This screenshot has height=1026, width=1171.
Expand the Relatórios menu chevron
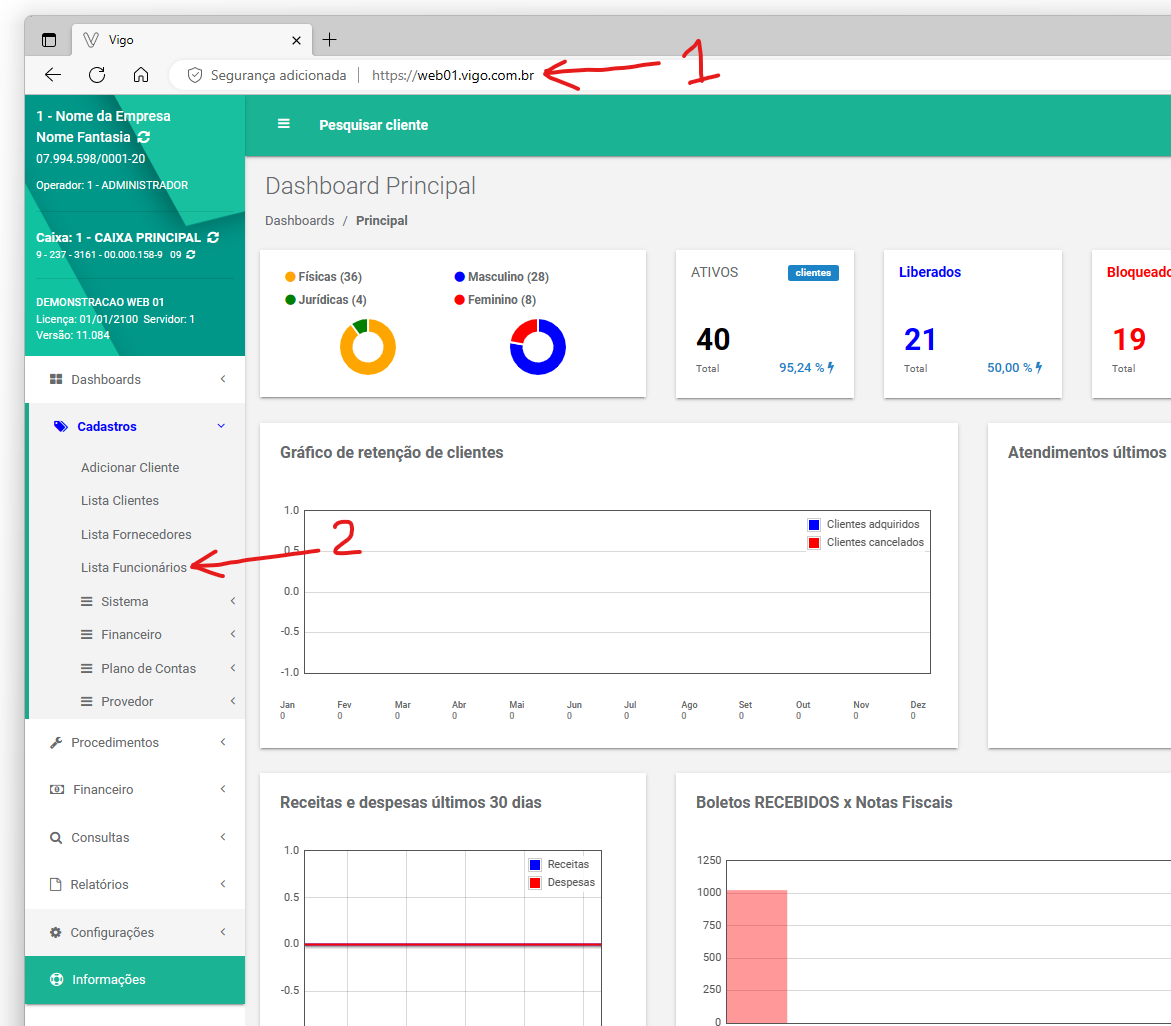223,884
